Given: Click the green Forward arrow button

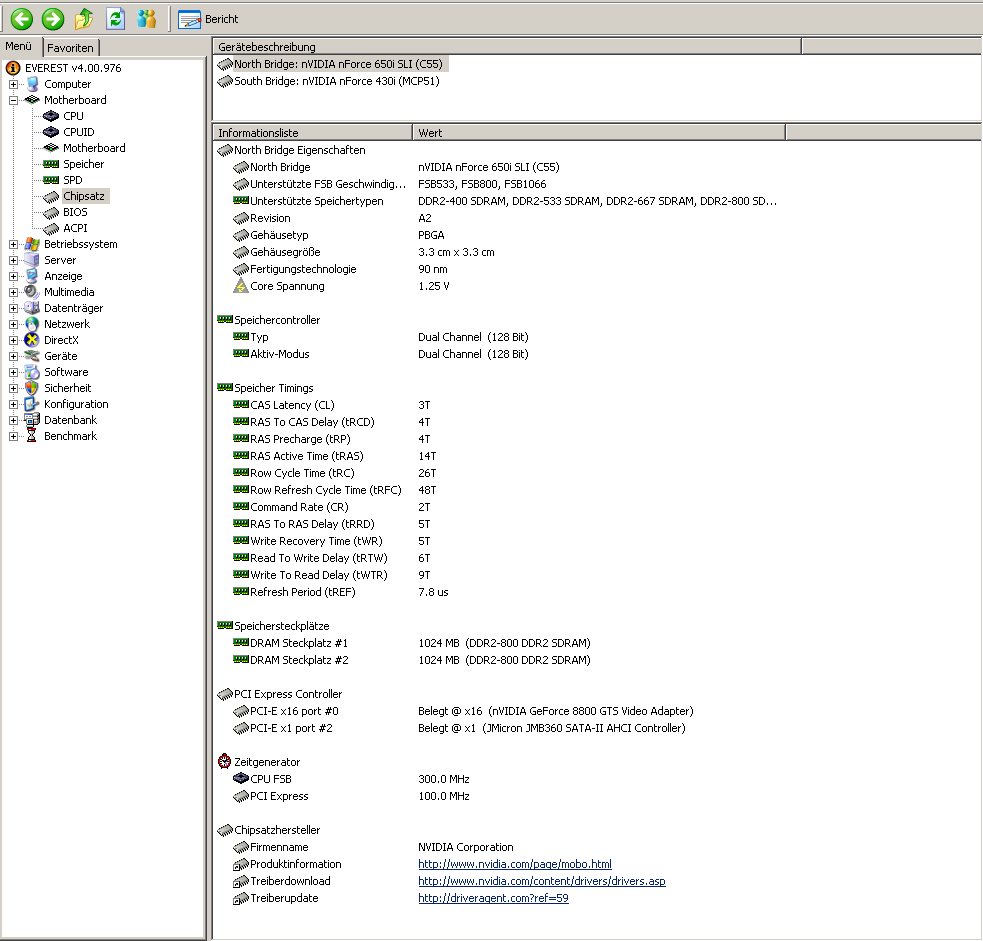Looking at the screenshot, I should pyautogui.click(x=53, y=19).
